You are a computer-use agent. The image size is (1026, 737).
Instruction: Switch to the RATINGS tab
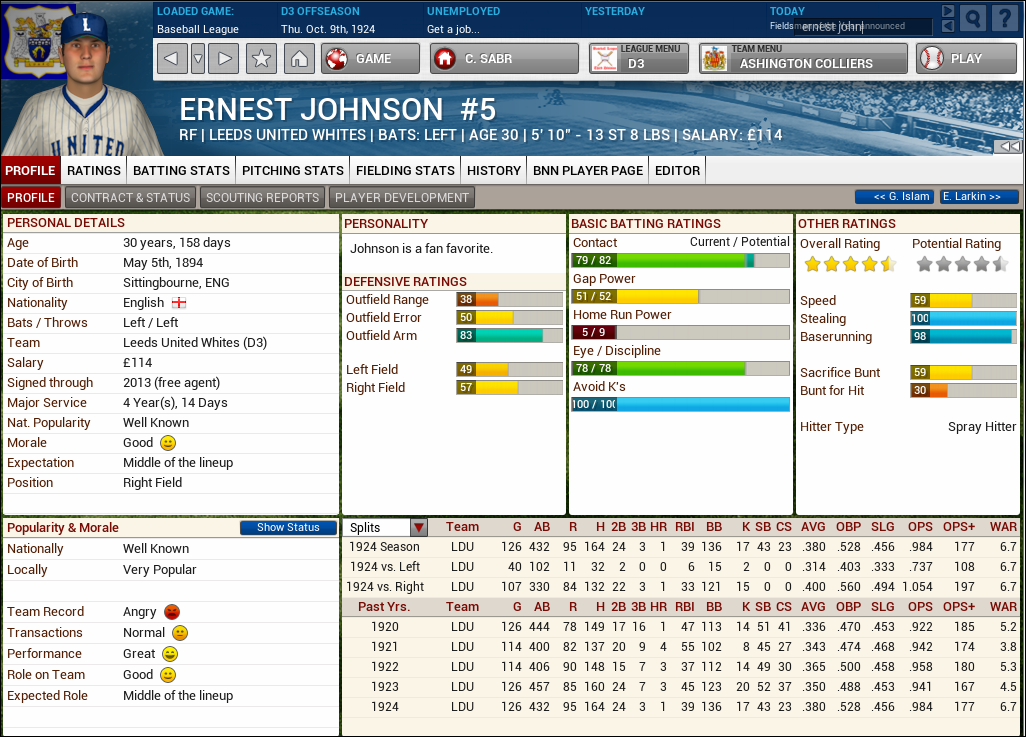coord(93,170)
